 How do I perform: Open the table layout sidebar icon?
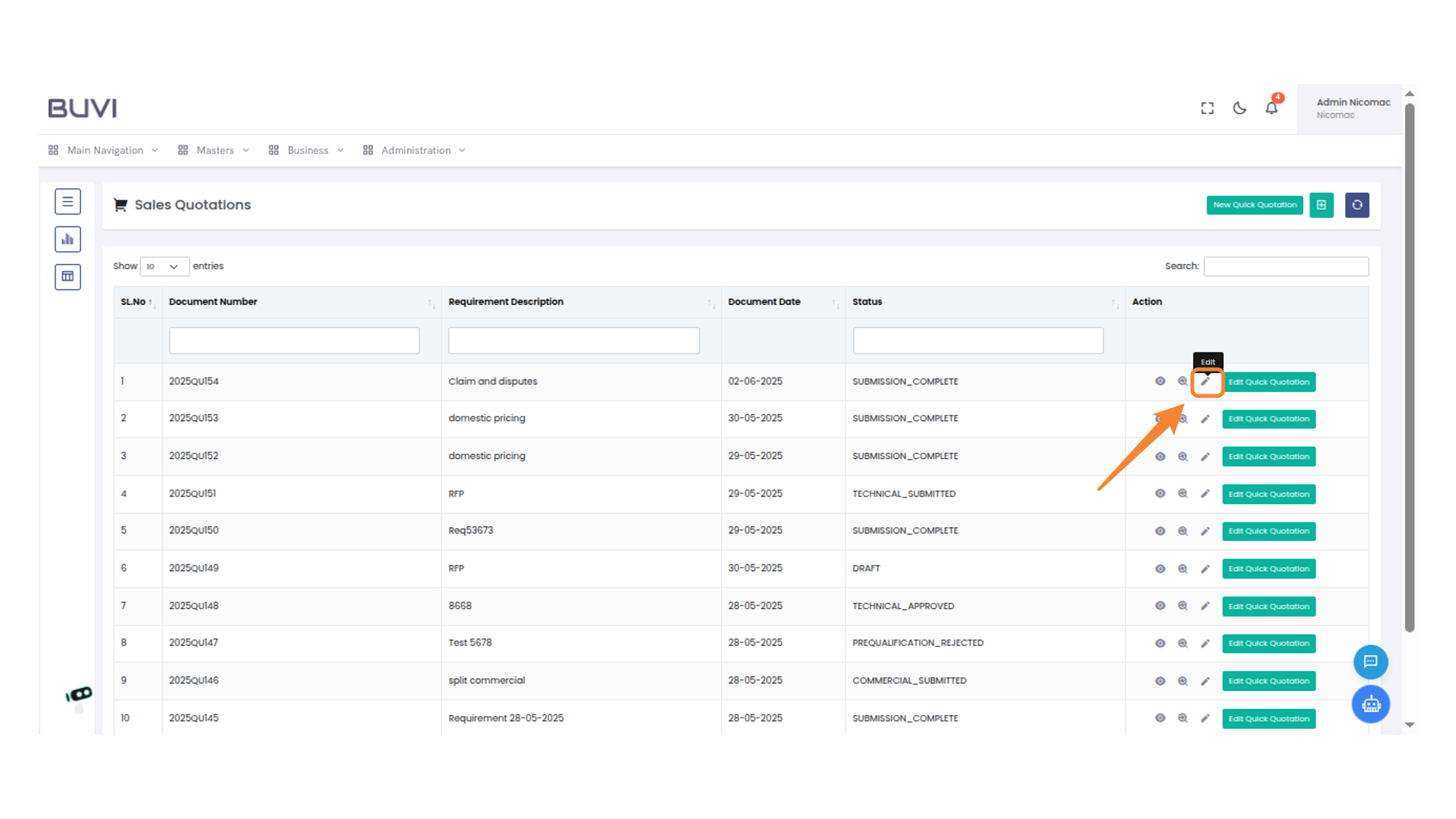[67, 277]
